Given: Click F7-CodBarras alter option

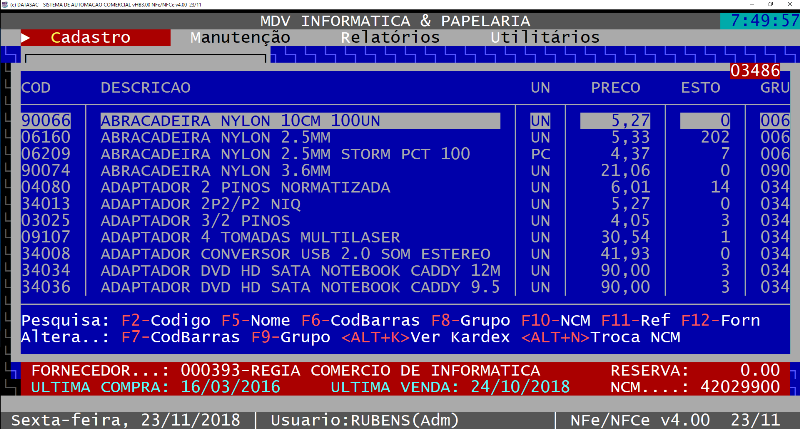Looking at the screenshot, I should tap(170, 338).
